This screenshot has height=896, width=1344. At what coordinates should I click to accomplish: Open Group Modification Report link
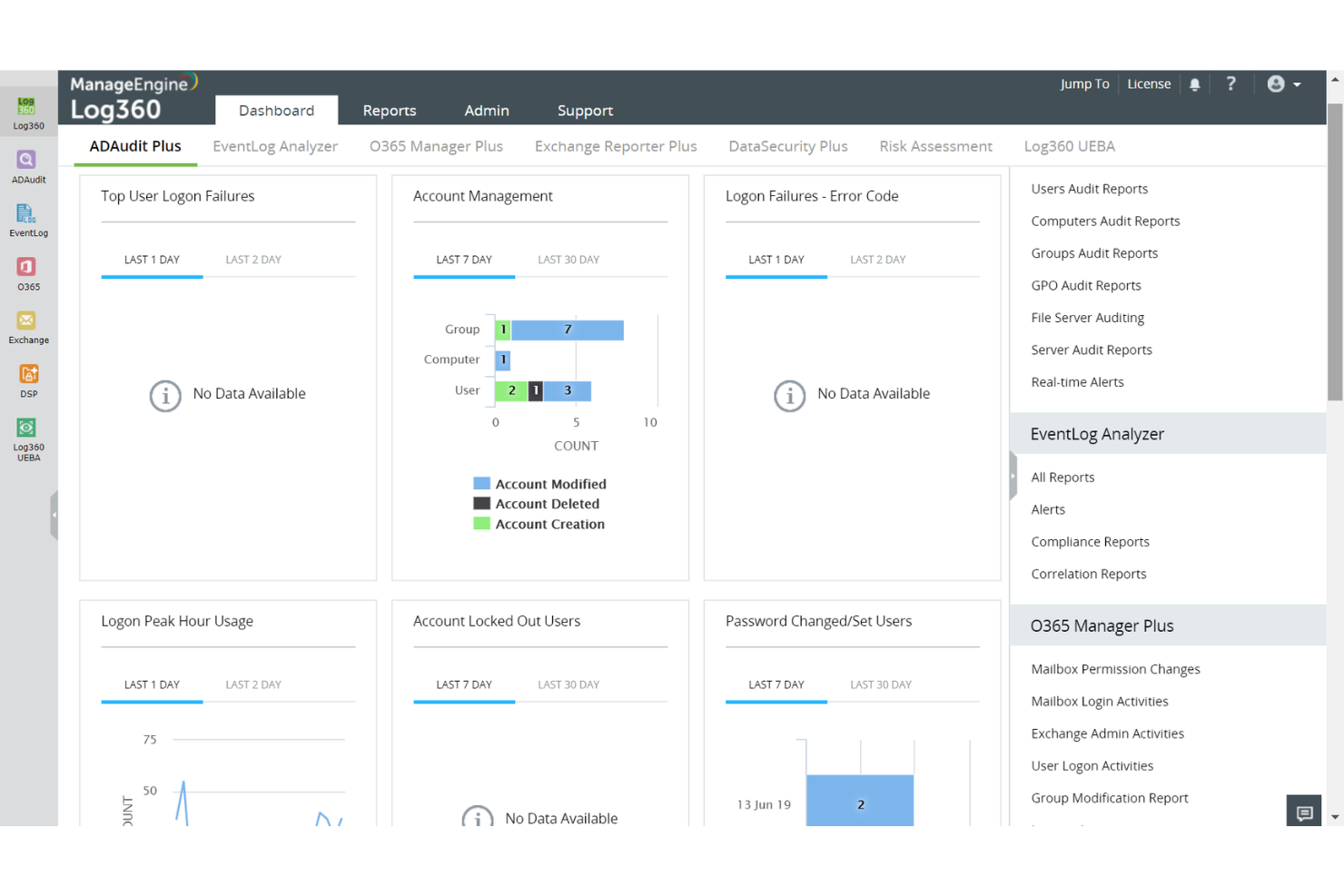pos(1109,798)
